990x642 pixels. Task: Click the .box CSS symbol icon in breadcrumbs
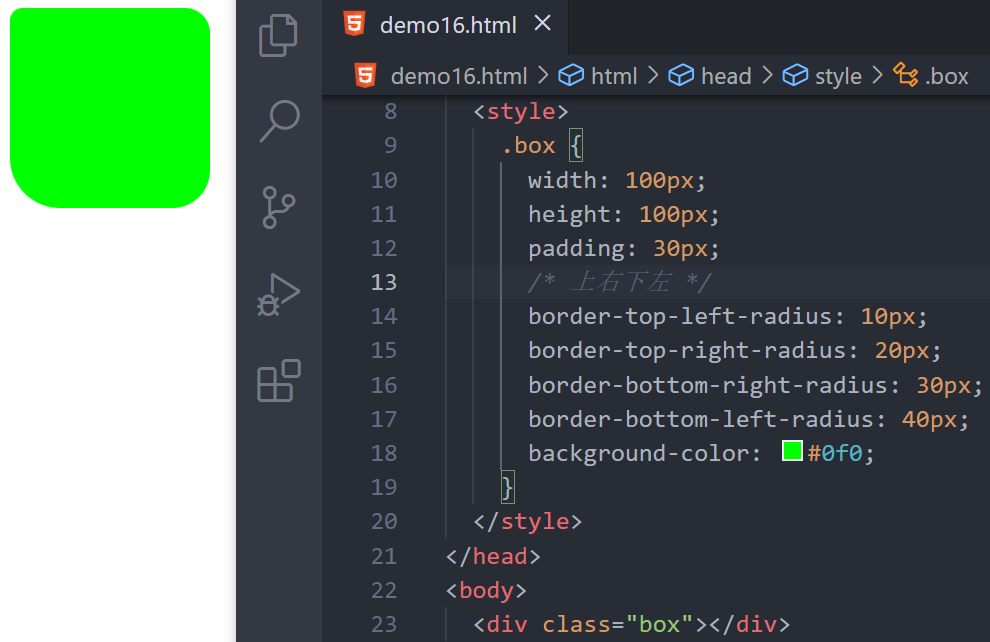pyautogui.click(x=906, y=75)
